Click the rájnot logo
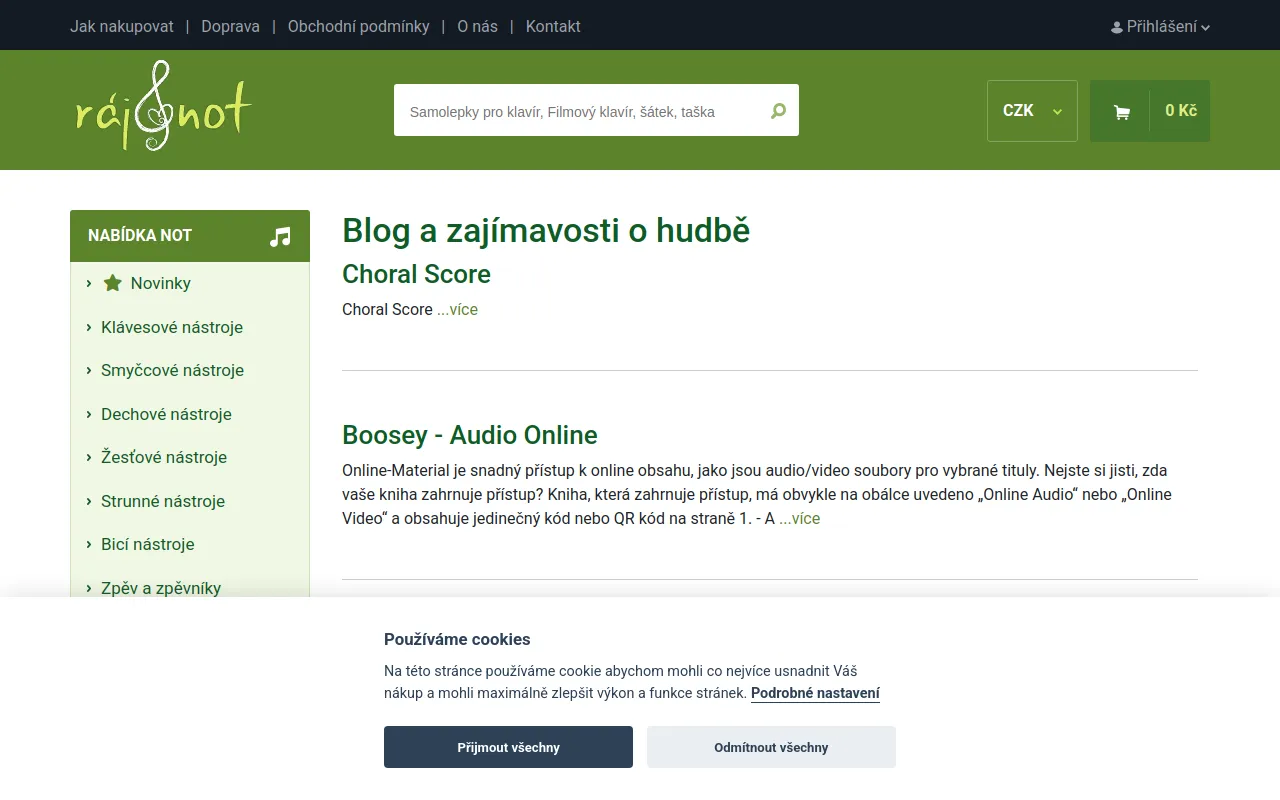This screenshot has width=1280, height=800. [x=163, y=106]
